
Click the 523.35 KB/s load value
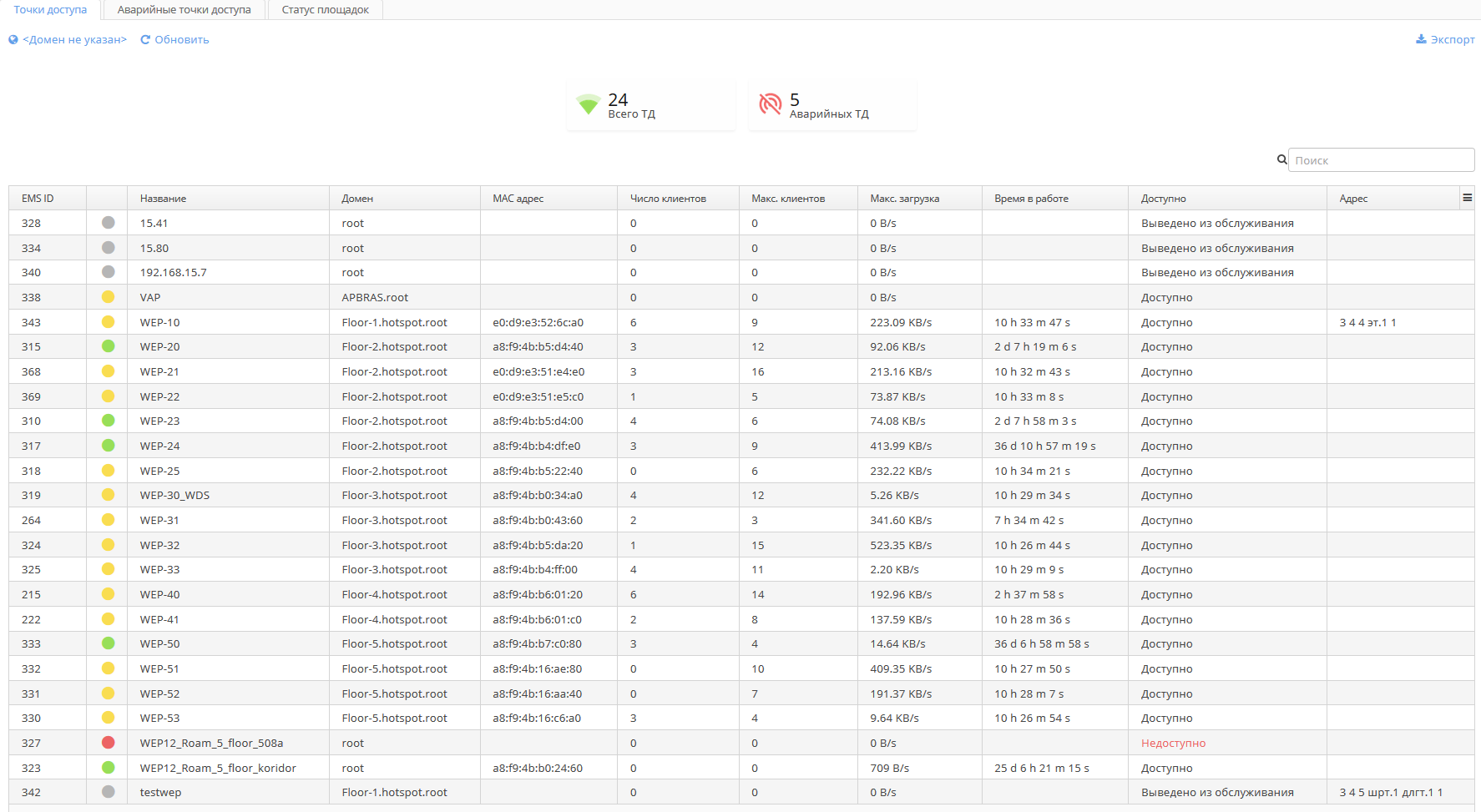(901, 545)
